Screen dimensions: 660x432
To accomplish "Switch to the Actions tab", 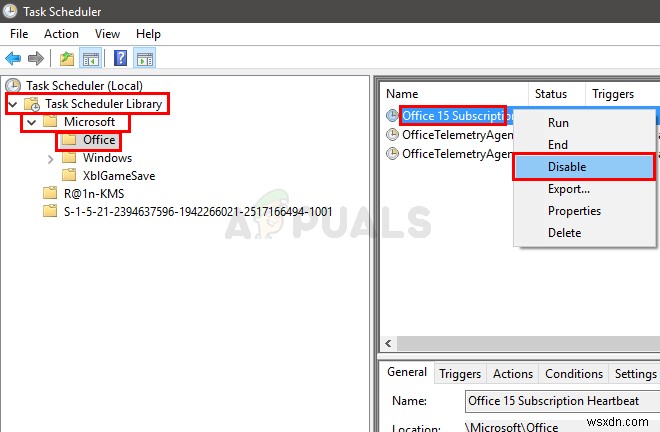I will click(513, 373).
